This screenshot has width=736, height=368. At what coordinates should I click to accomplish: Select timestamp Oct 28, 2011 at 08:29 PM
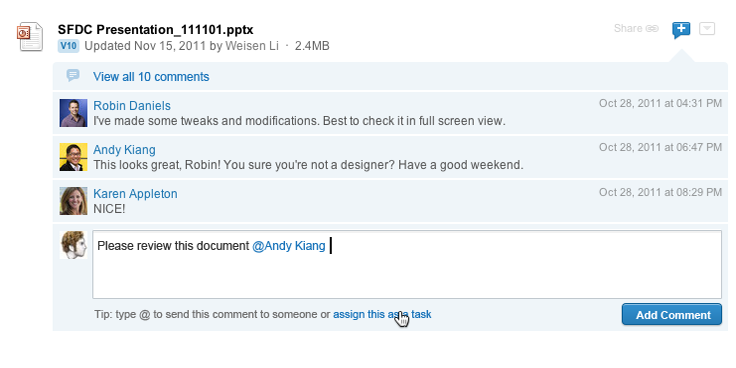pyautogui.click(x=660, y=192)
